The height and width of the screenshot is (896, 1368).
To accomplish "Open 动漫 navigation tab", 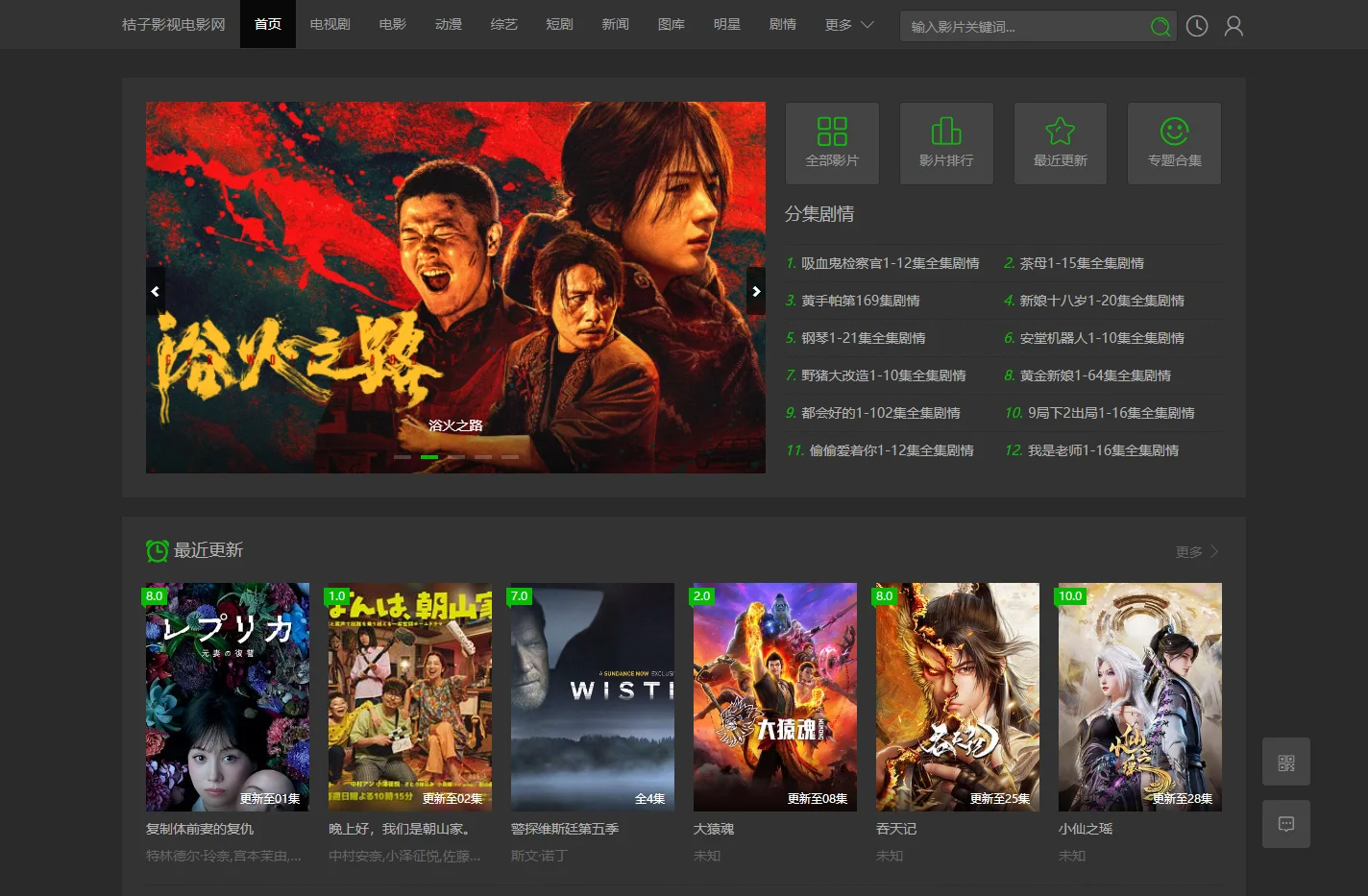I will [449, 24].
